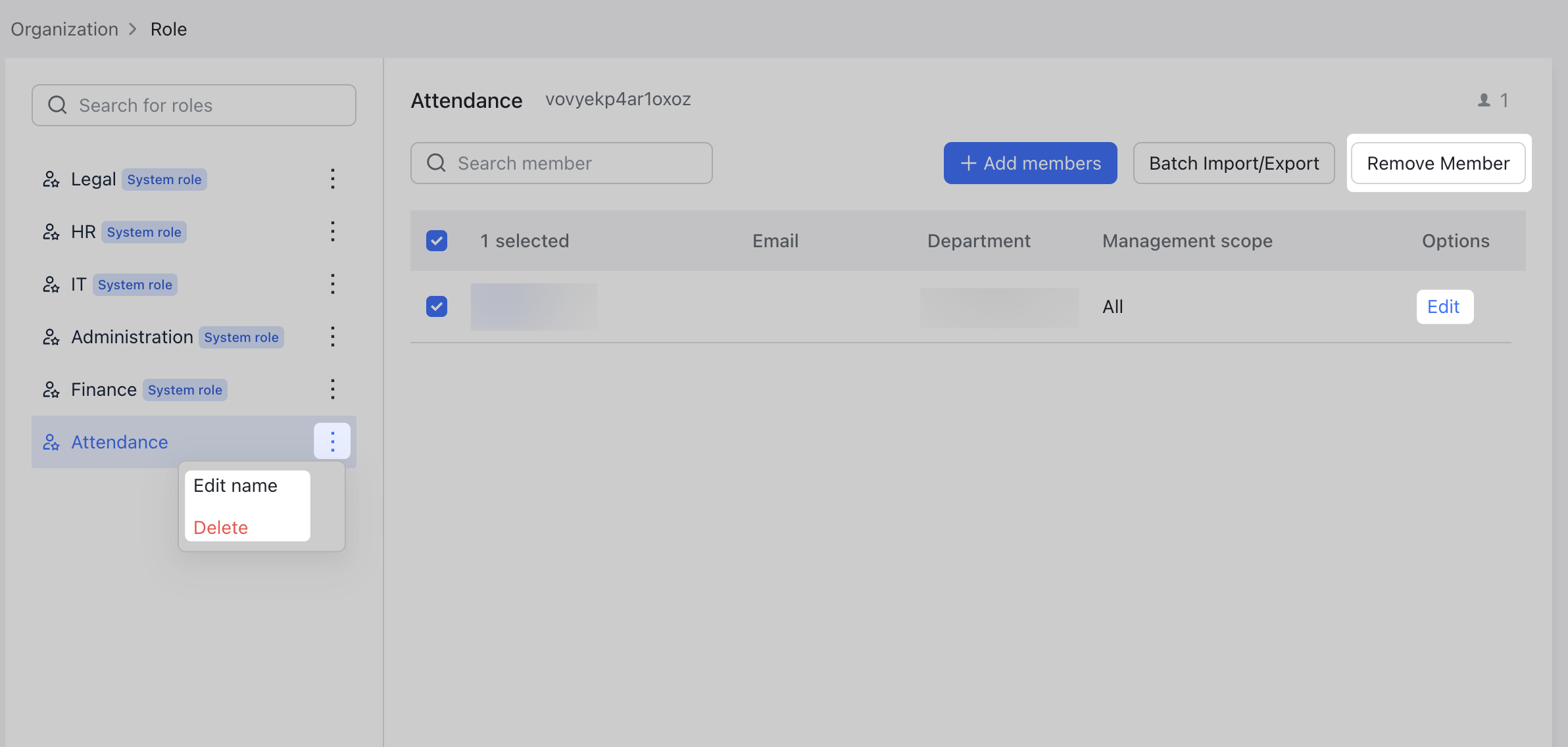Click the Finance role icon
The image size is (1568, 747).
[51, 389]
